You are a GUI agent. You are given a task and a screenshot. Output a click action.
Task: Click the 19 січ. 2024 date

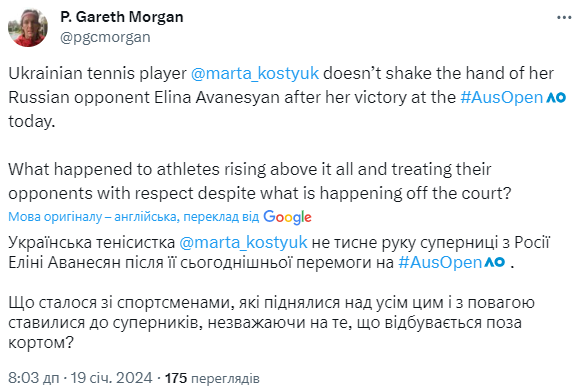click(112, 378)
